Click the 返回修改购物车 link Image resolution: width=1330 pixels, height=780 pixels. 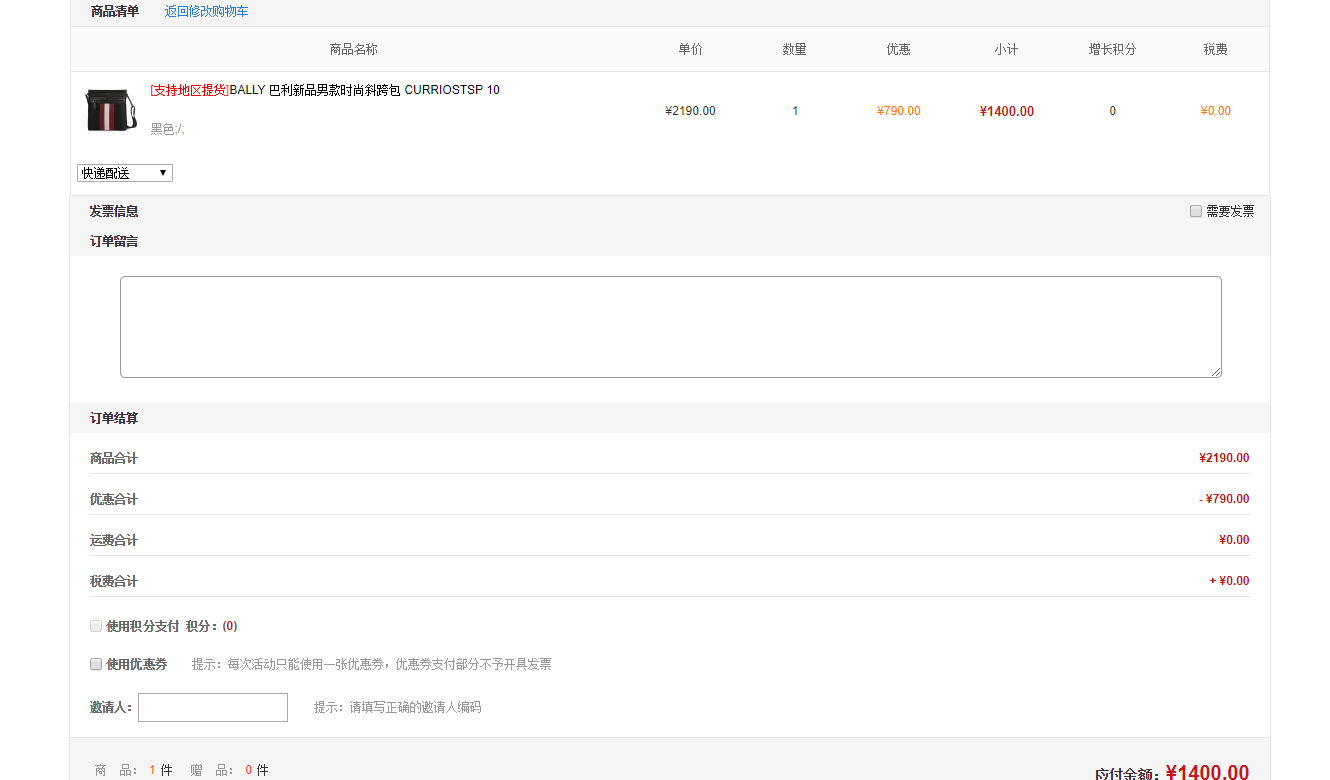click(x=206, y=11)
